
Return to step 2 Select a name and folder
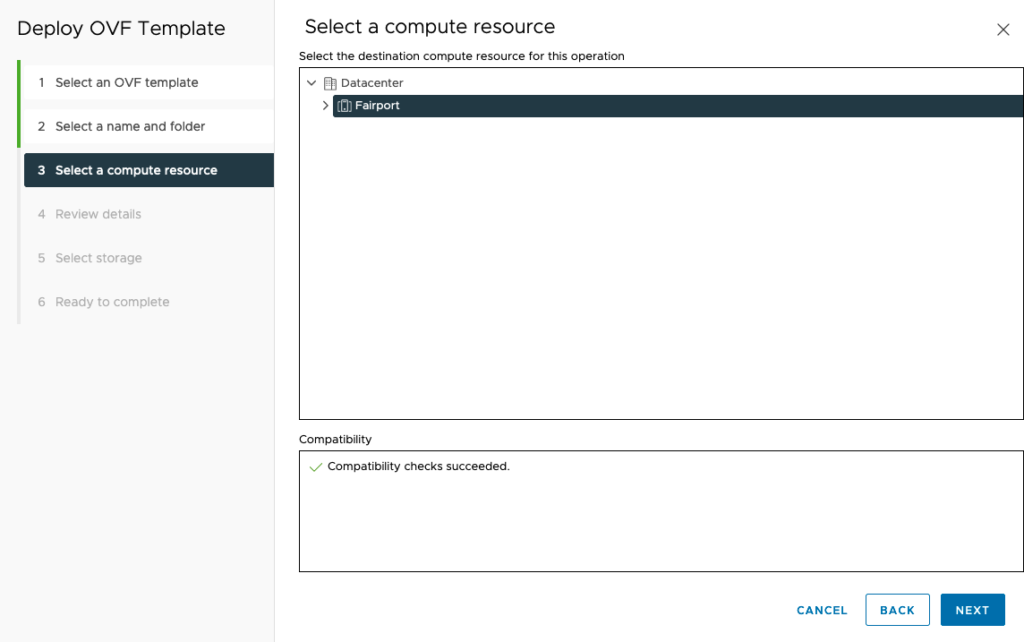pos(130,127)
